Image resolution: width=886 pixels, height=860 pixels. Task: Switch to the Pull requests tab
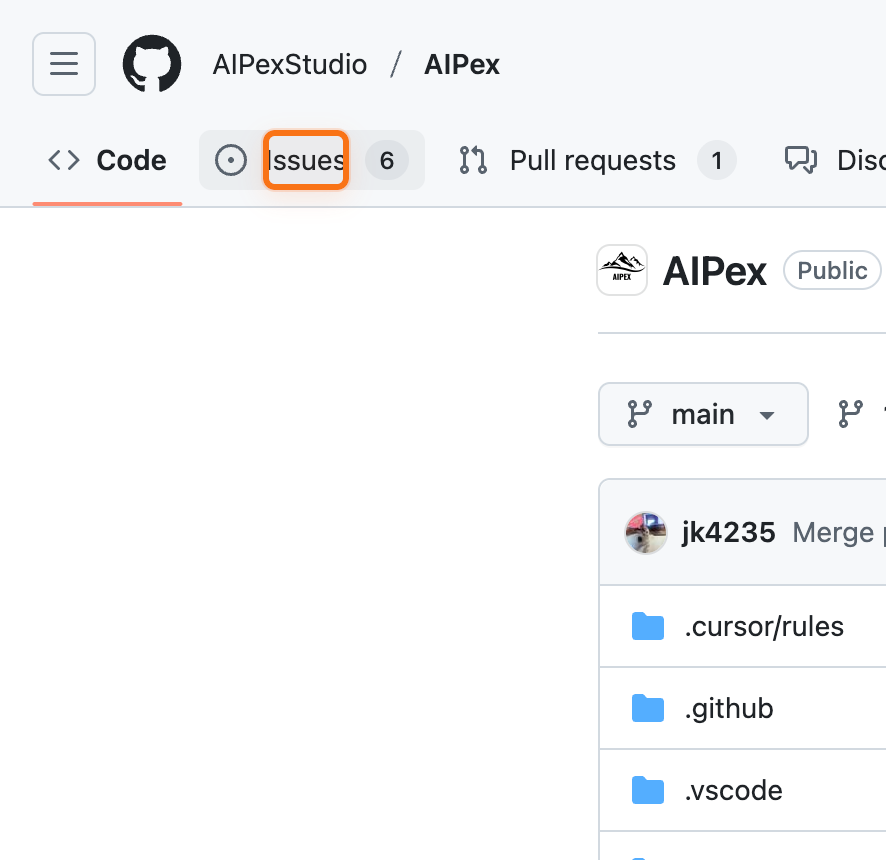point(592,160)
